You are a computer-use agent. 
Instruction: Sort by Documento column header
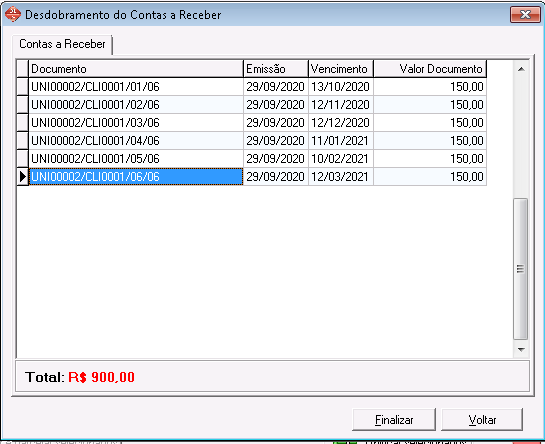(x=136, y=69)
